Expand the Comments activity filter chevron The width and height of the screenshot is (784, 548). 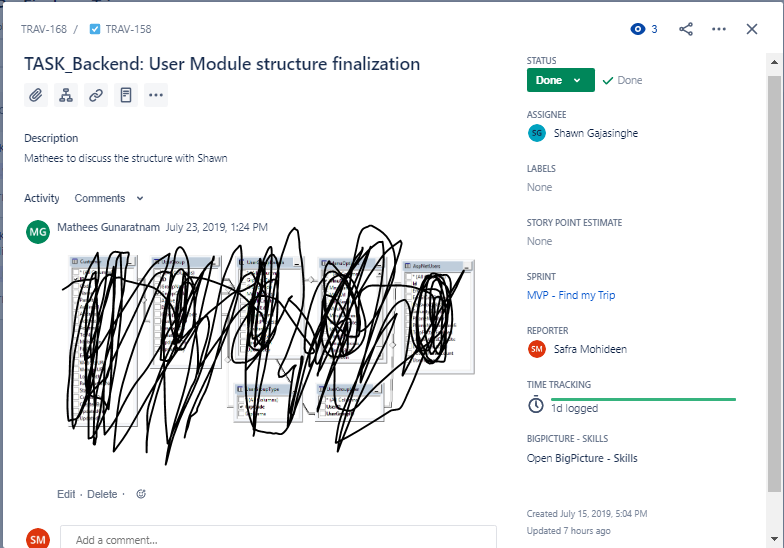pyautogui.click(x=140, y=198)
